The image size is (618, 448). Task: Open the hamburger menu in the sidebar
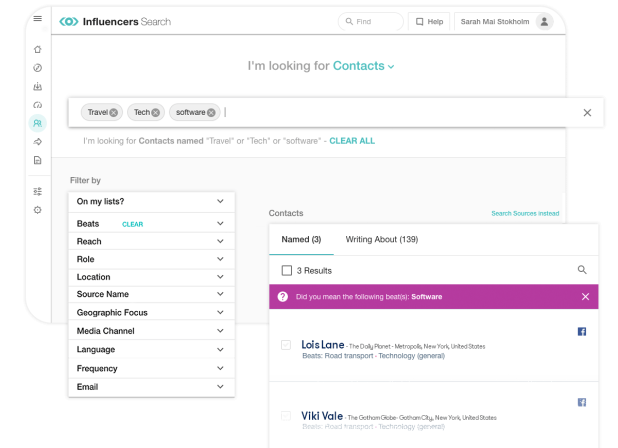click(38, 20)
